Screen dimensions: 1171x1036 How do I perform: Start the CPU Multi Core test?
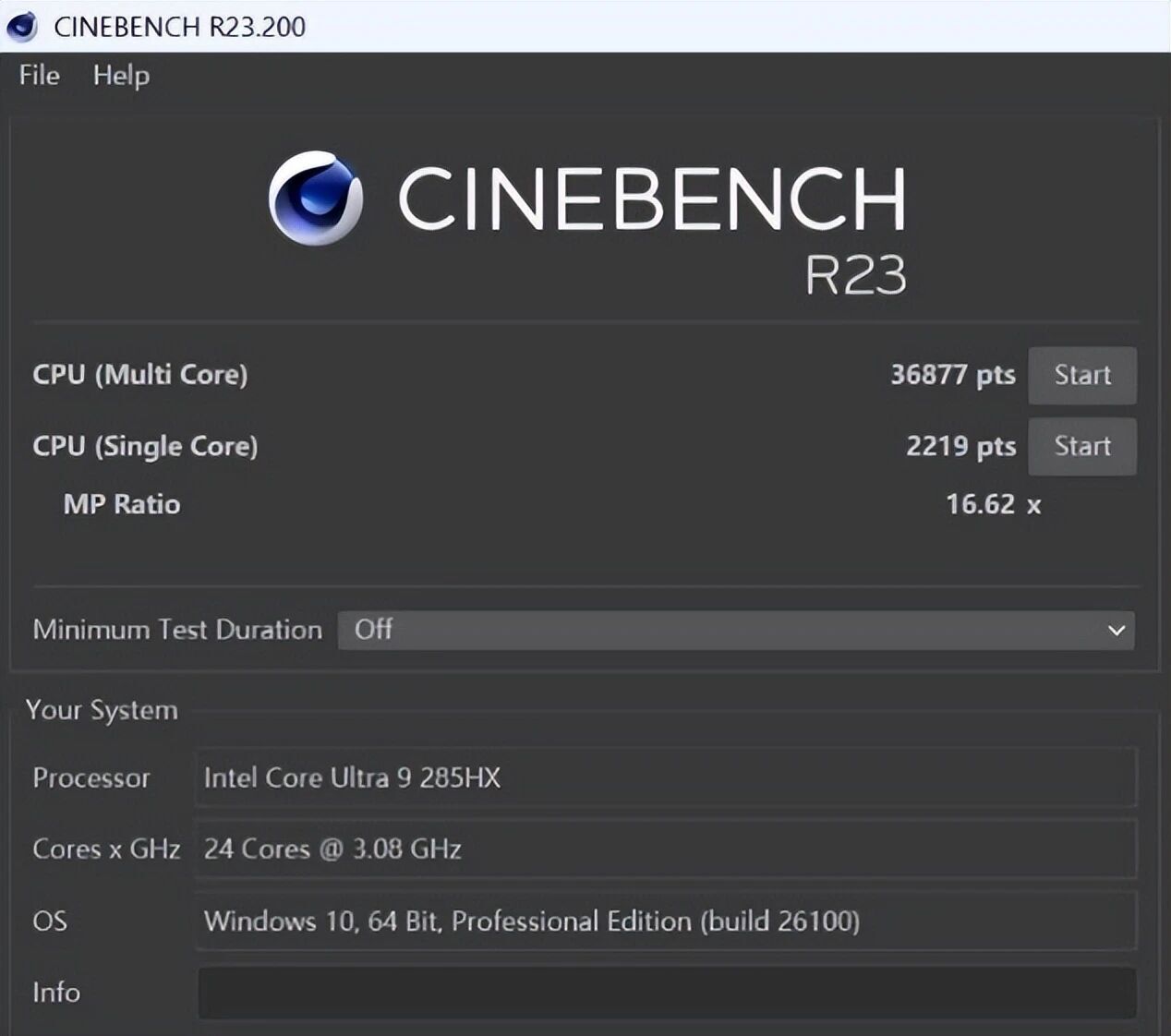(1081, 375)
